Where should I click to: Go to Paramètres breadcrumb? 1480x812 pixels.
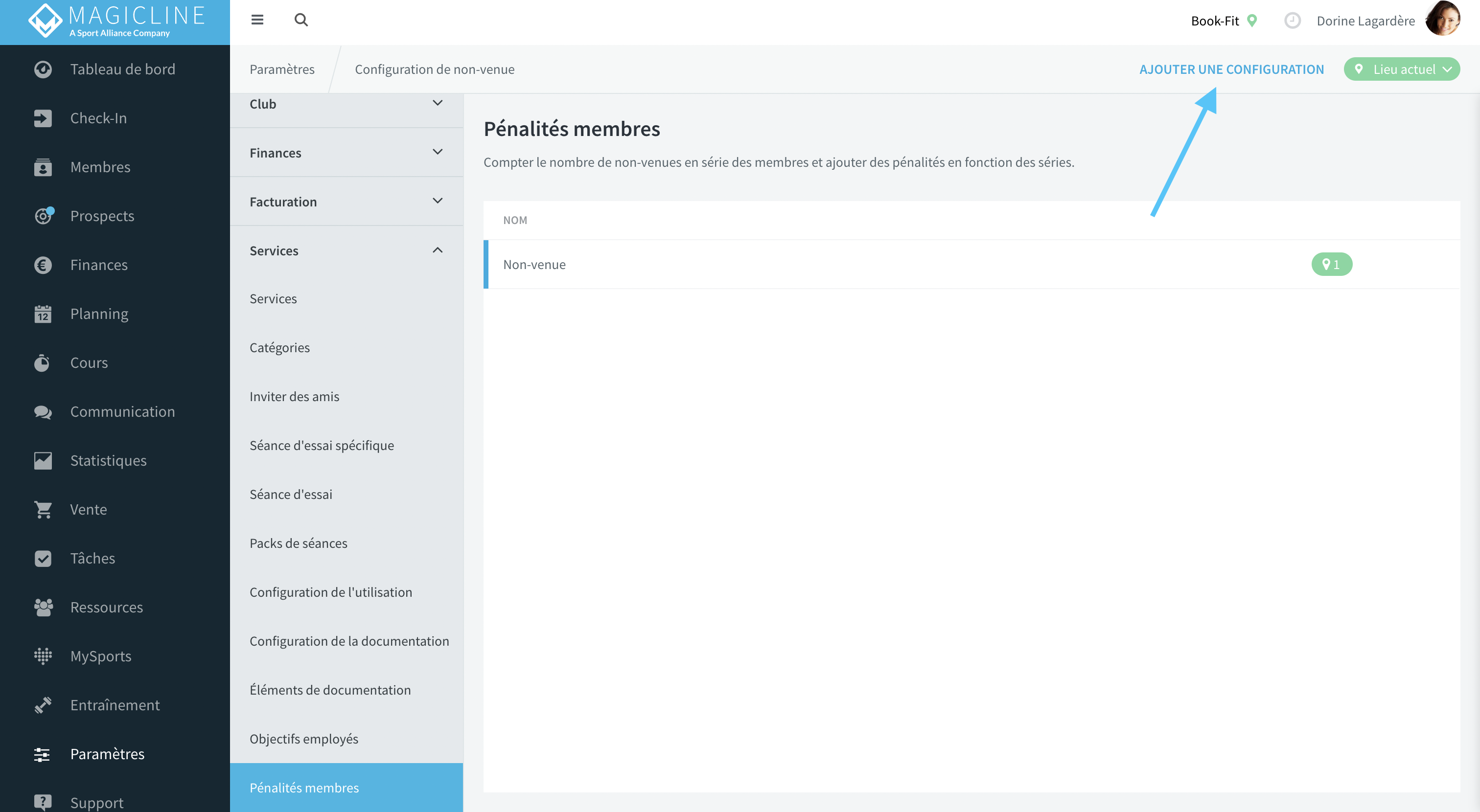pos(282,69)
